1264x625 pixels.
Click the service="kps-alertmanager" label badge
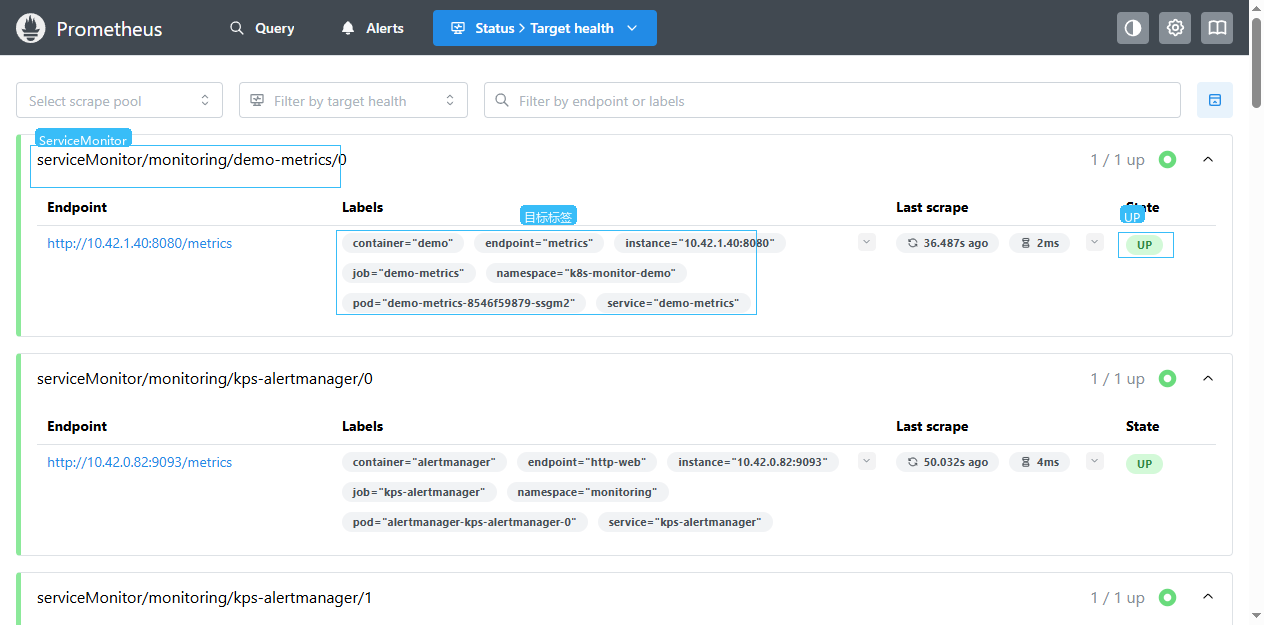[x=685, y=522]
